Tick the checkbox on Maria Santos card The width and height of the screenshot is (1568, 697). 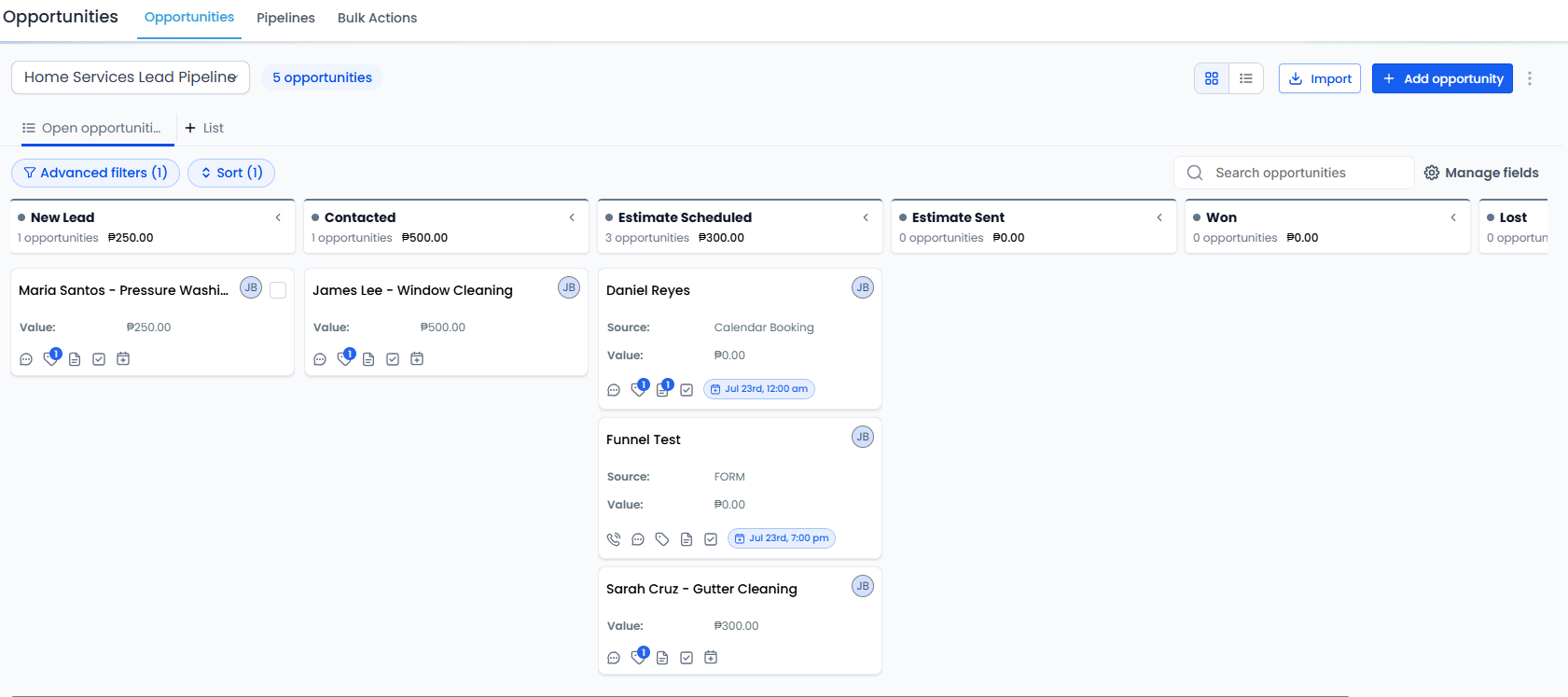278,290
